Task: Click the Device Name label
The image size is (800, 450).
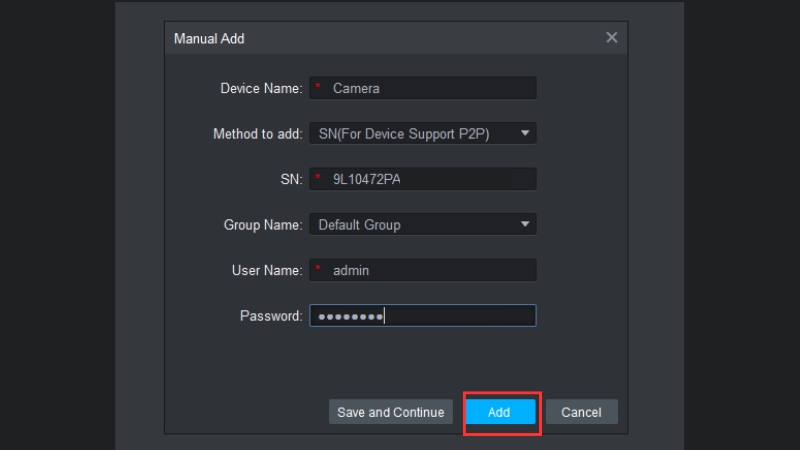Action: click(x=260, y=88)
